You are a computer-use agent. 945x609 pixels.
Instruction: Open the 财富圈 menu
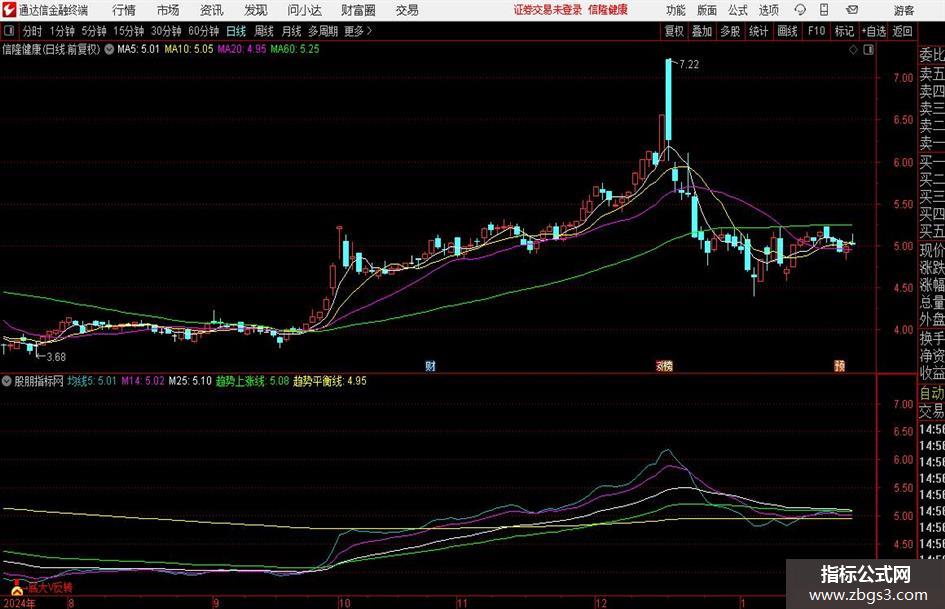click(358, 10)
